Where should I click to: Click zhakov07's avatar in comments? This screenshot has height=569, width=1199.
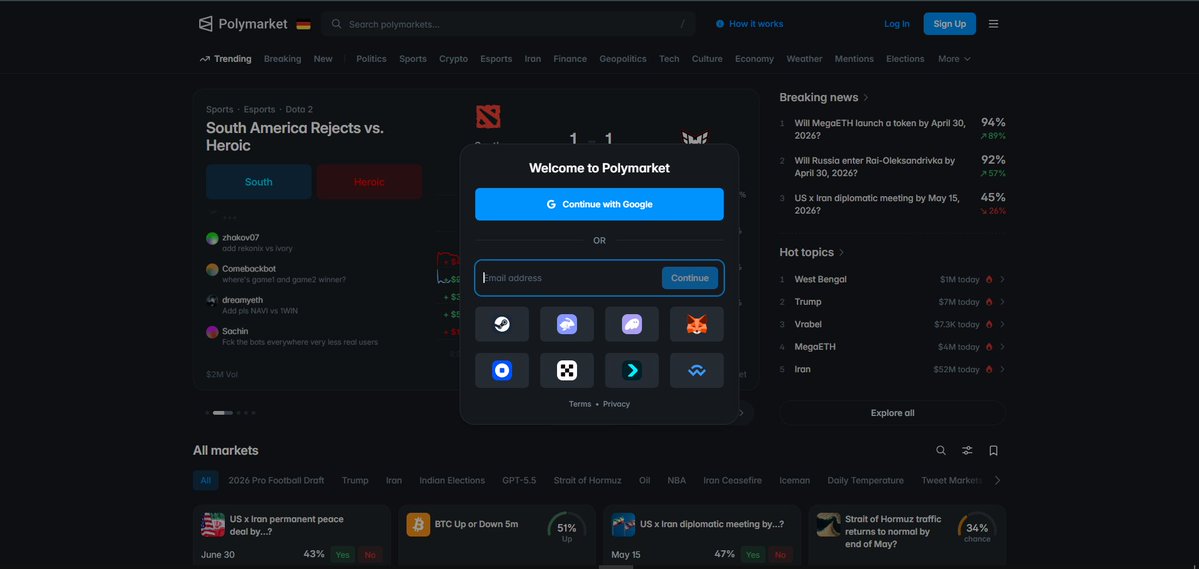coord(213,238)
